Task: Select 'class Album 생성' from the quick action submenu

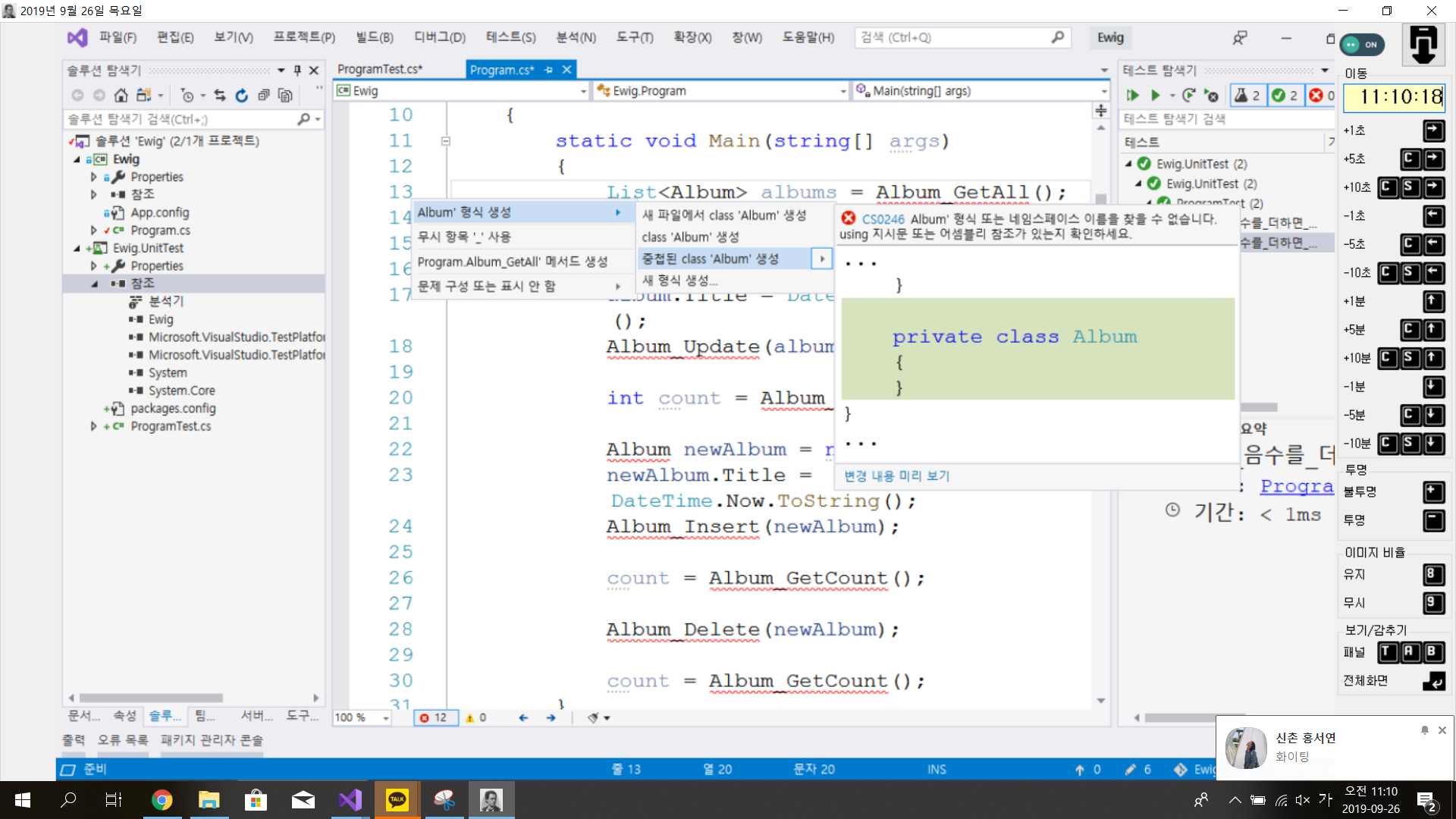Action: [x=690, y=237]
